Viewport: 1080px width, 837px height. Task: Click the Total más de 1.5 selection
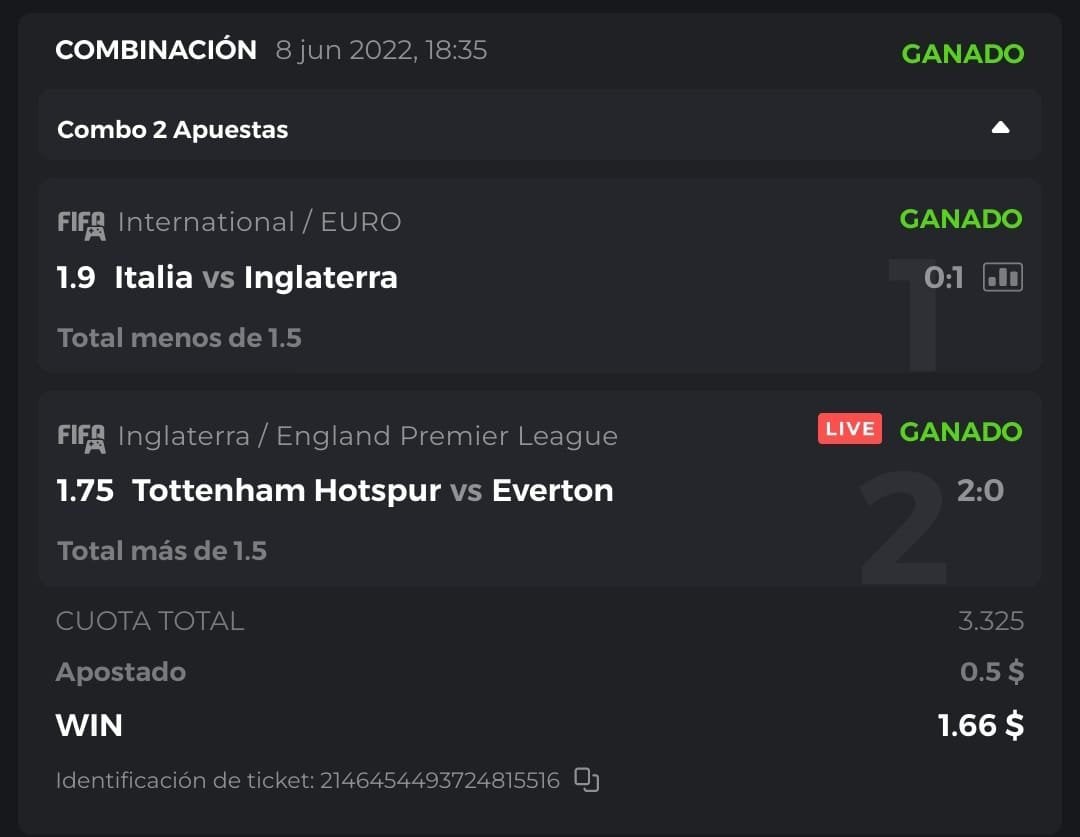(x=162, y=551)
